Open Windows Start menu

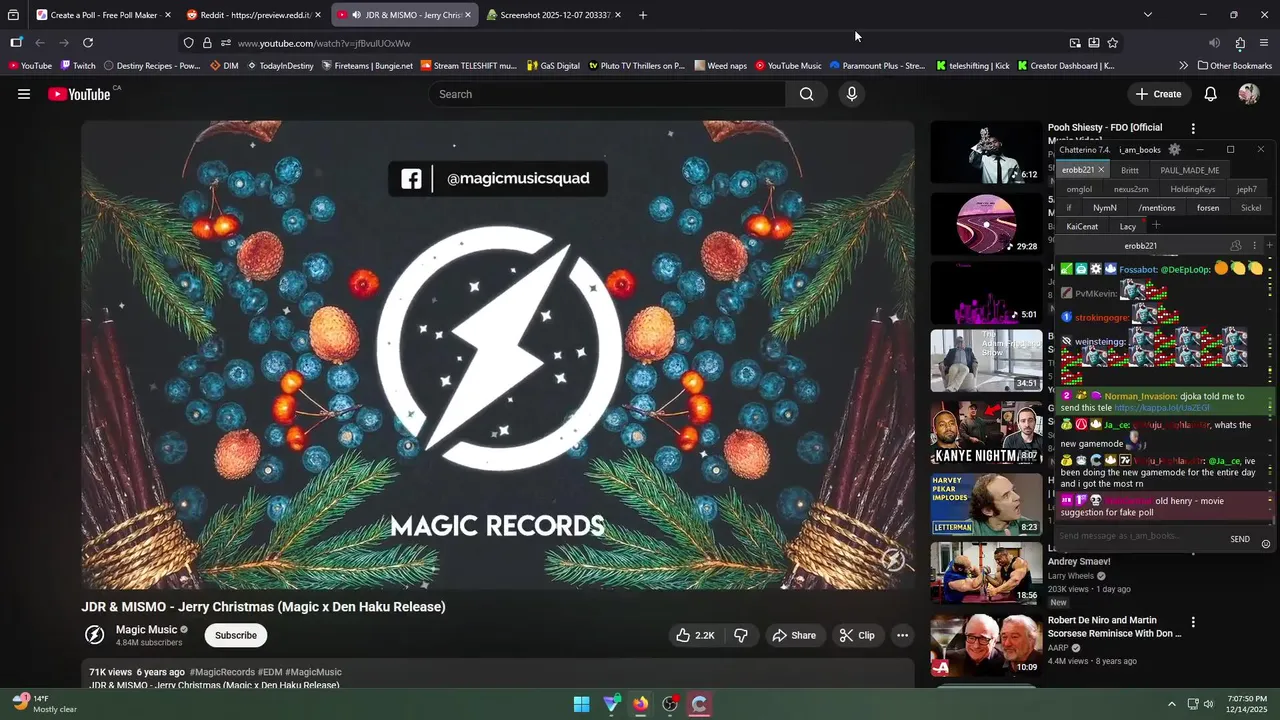pyautogui.click(x=581, y=704)
